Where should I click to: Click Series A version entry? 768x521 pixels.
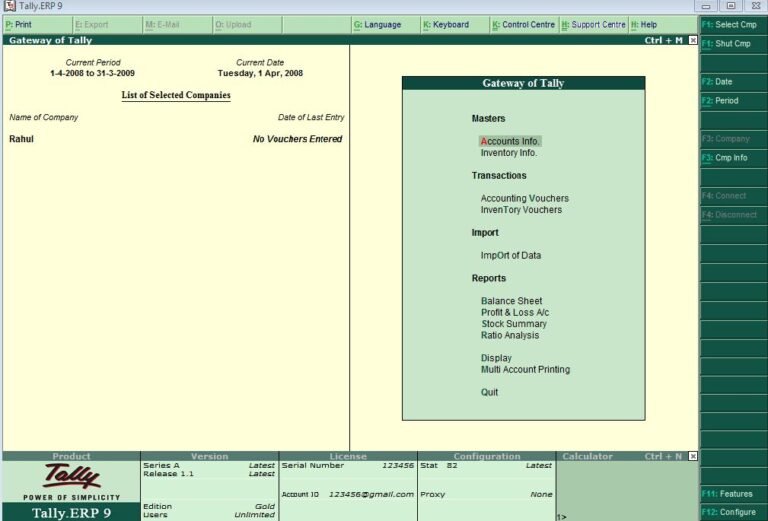[209, 465]
